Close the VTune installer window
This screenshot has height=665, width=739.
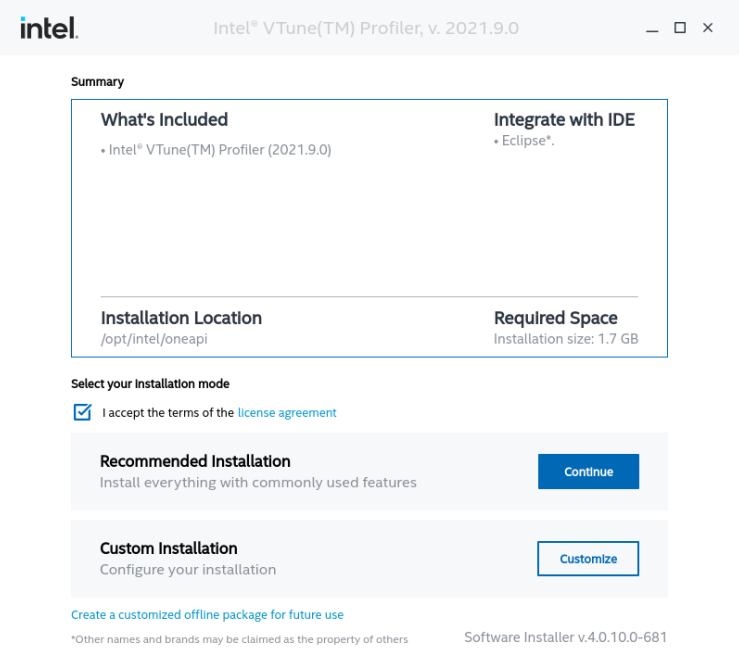pos(708,28)
